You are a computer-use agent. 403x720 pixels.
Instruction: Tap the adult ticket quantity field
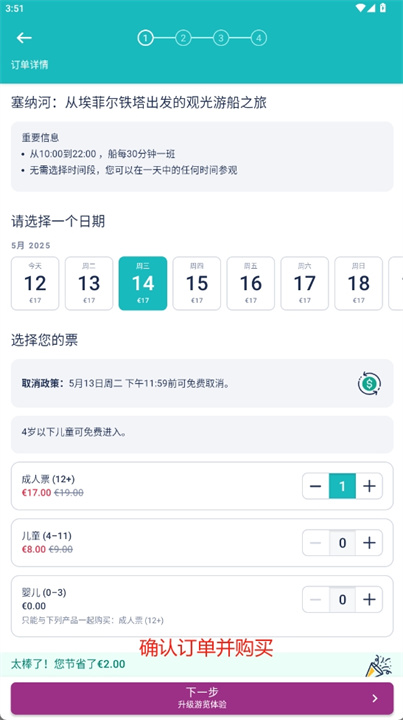(342, 486)
